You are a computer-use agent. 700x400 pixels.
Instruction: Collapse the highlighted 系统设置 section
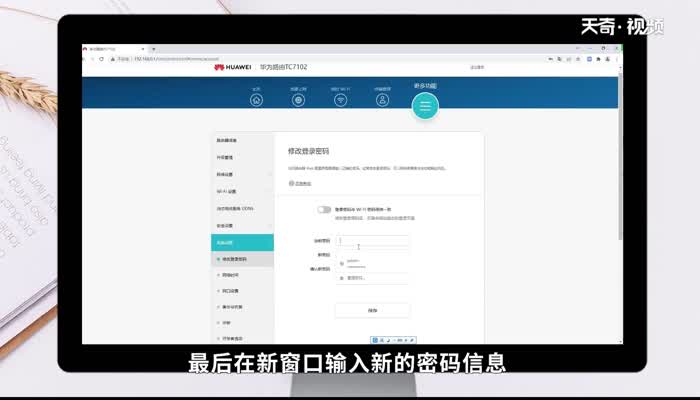pos(242,242)
